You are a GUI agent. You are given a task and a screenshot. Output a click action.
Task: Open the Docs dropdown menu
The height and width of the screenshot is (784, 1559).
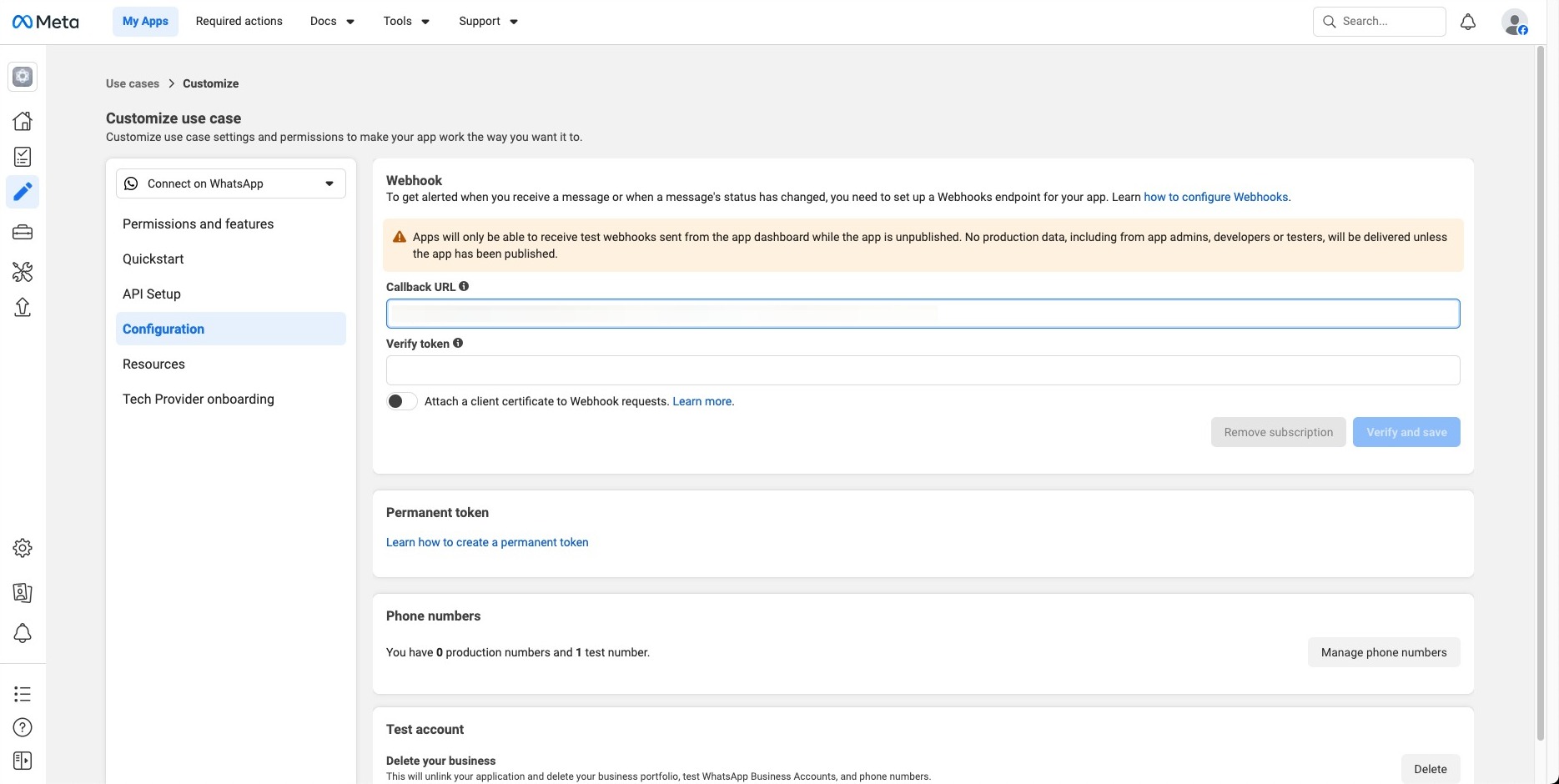click(x=332, y=22)
